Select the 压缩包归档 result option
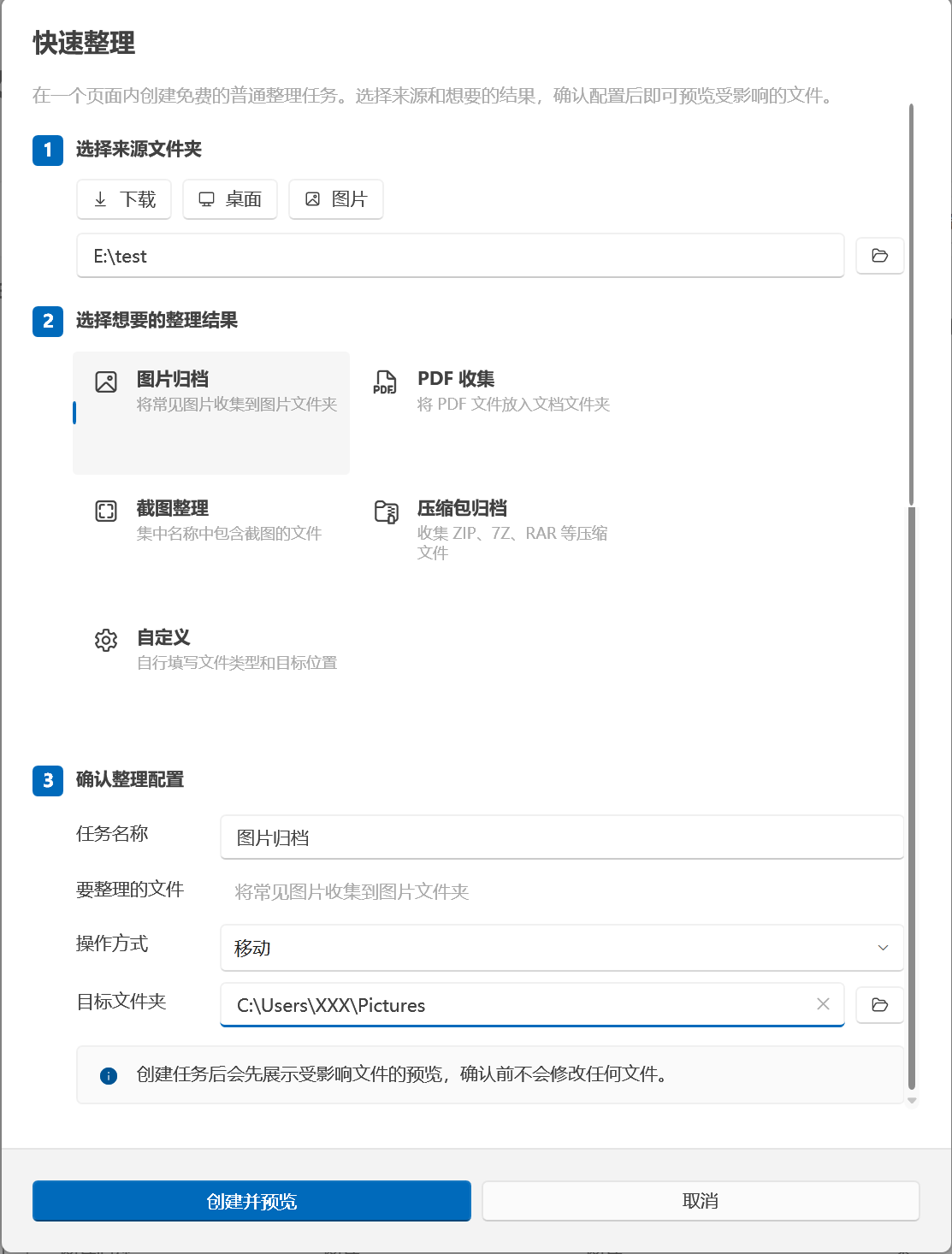This screenshot has height=1254, width=952. point(492,542)
